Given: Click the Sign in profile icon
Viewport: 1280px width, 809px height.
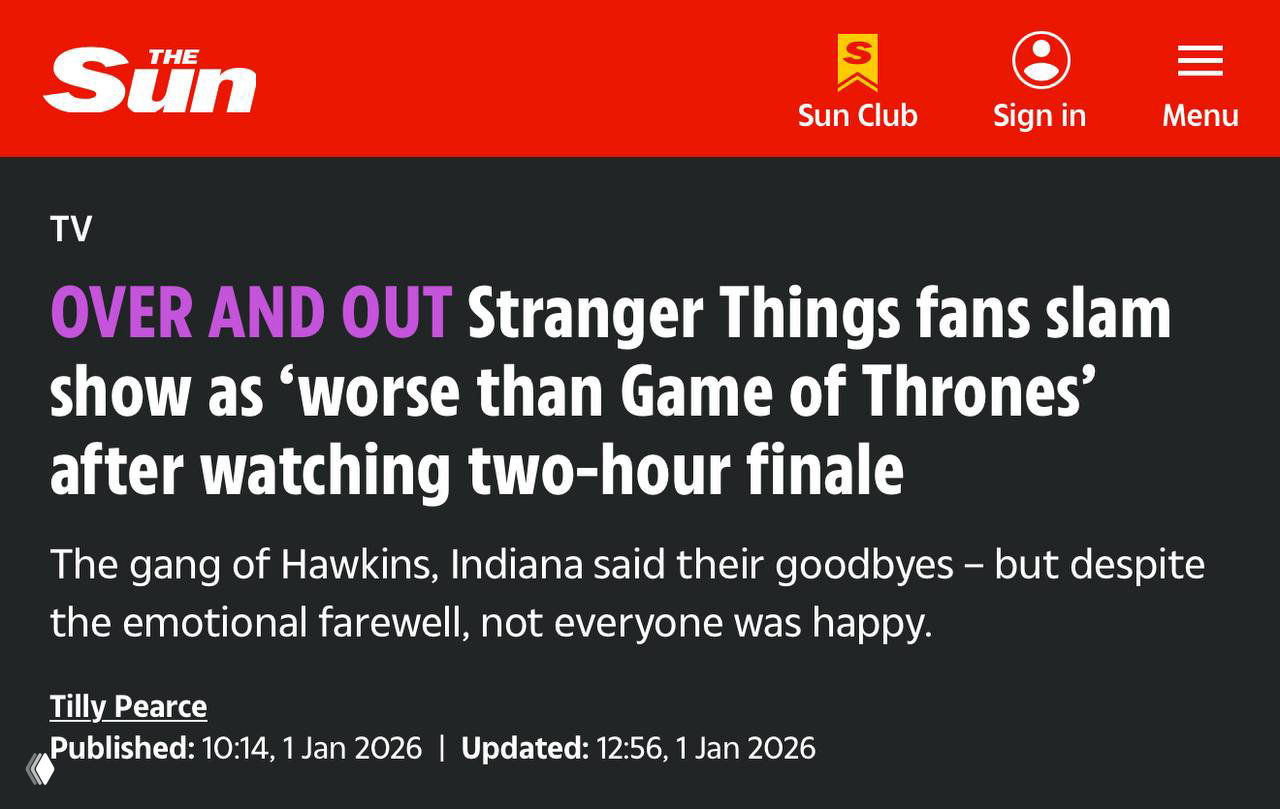Looking at the screenshot, I should point(1040,60).
